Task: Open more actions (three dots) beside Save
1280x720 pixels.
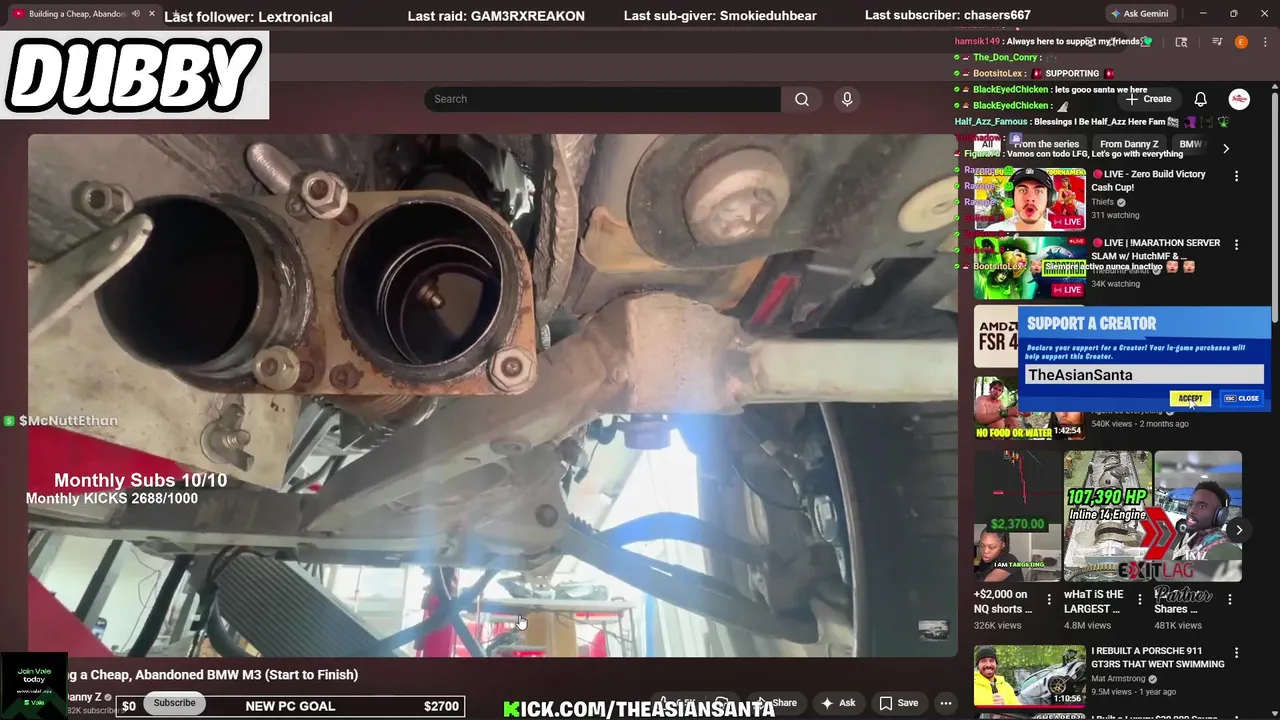Action: click(x=946, y=703)
